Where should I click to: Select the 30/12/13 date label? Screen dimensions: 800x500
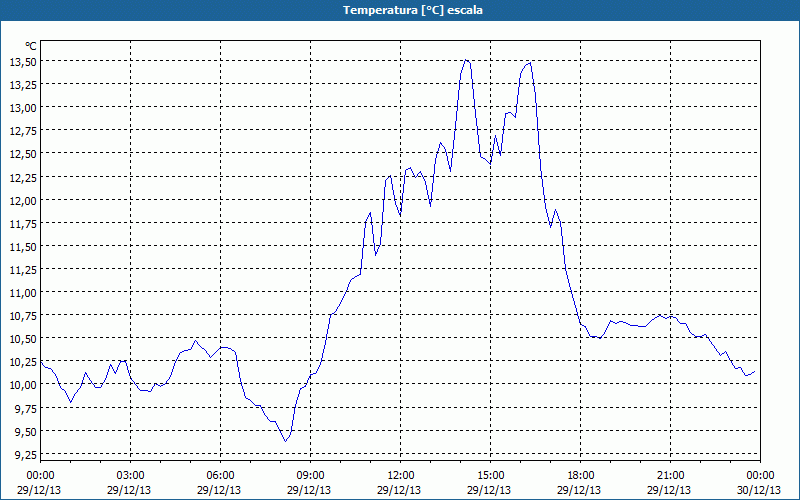coord(759,490)
